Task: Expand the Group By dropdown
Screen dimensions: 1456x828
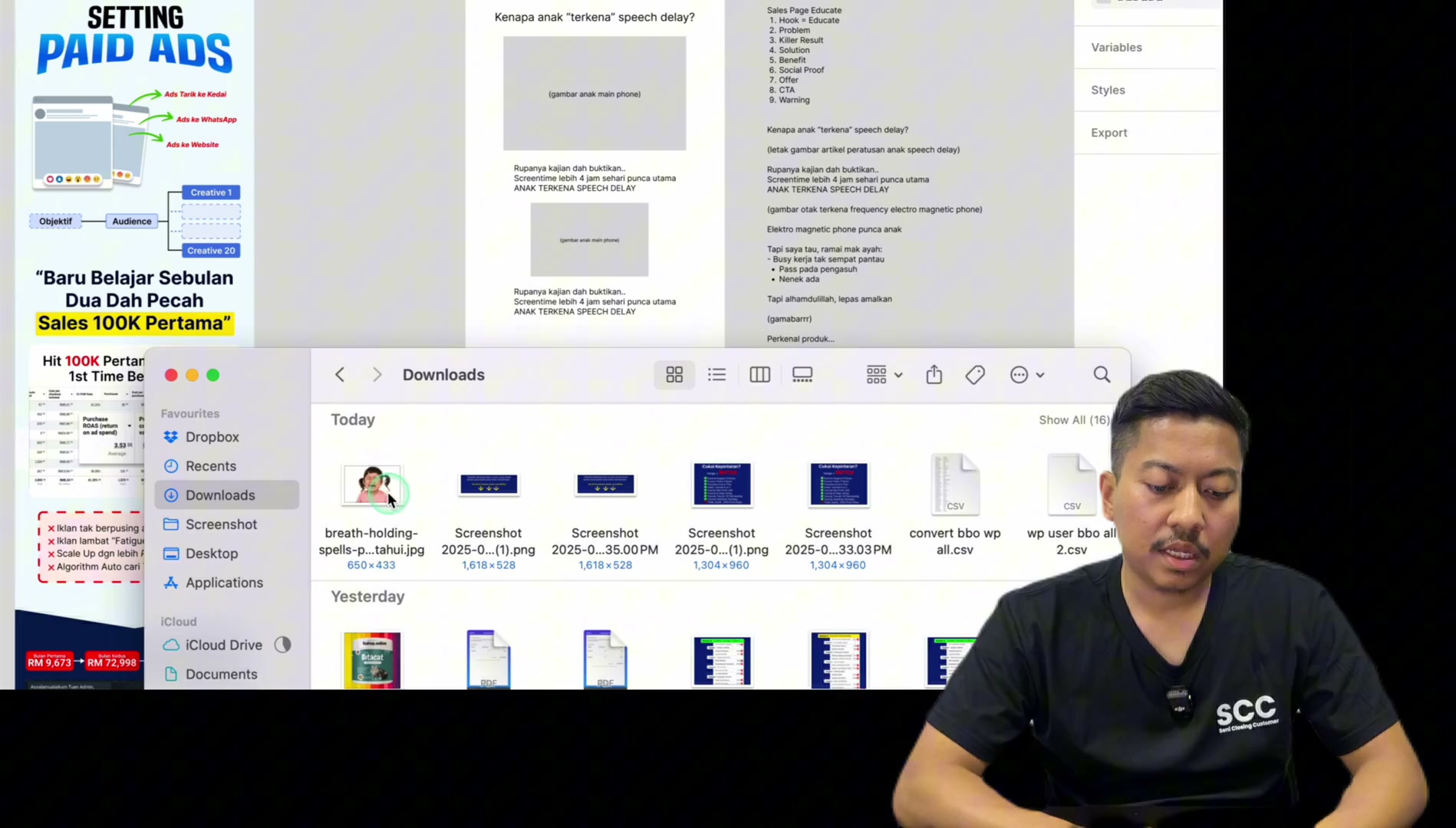Action: tap(884, 375)
